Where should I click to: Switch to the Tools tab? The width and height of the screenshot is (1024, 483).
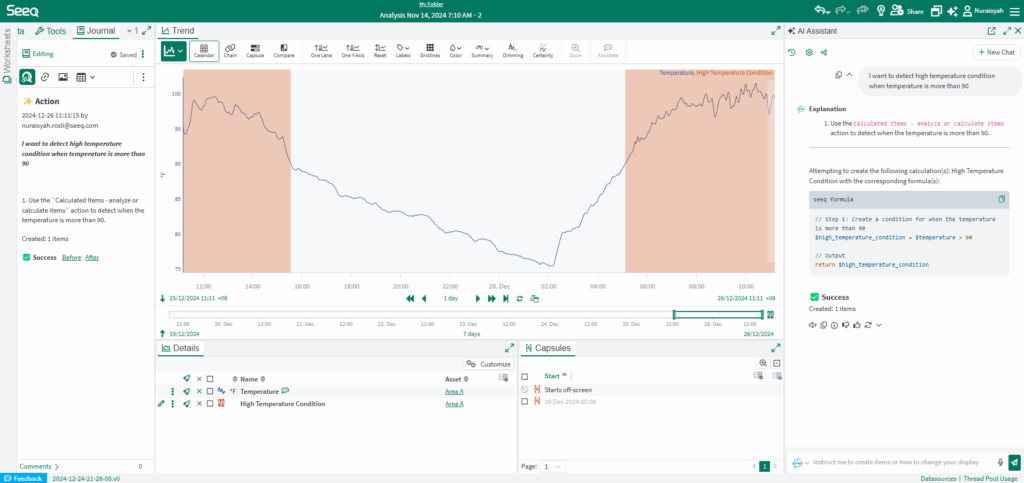point(50,31)
